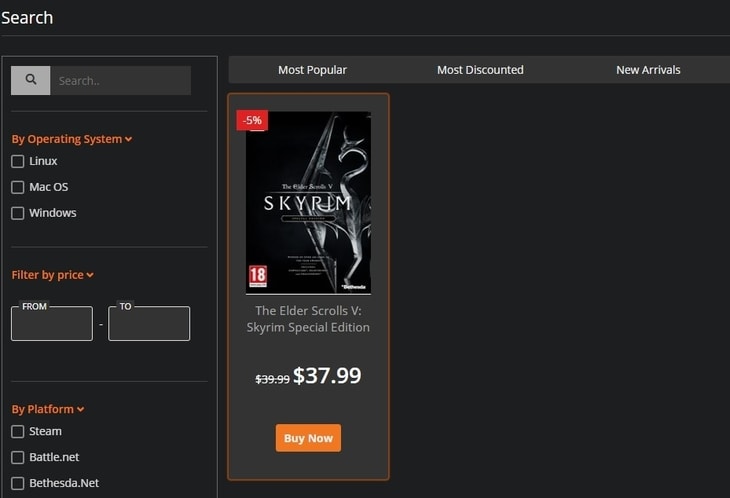Image resolution: width=730 pixels, height=498 pixels.
Task: Click the Search page heading
Action: point(27,18)
